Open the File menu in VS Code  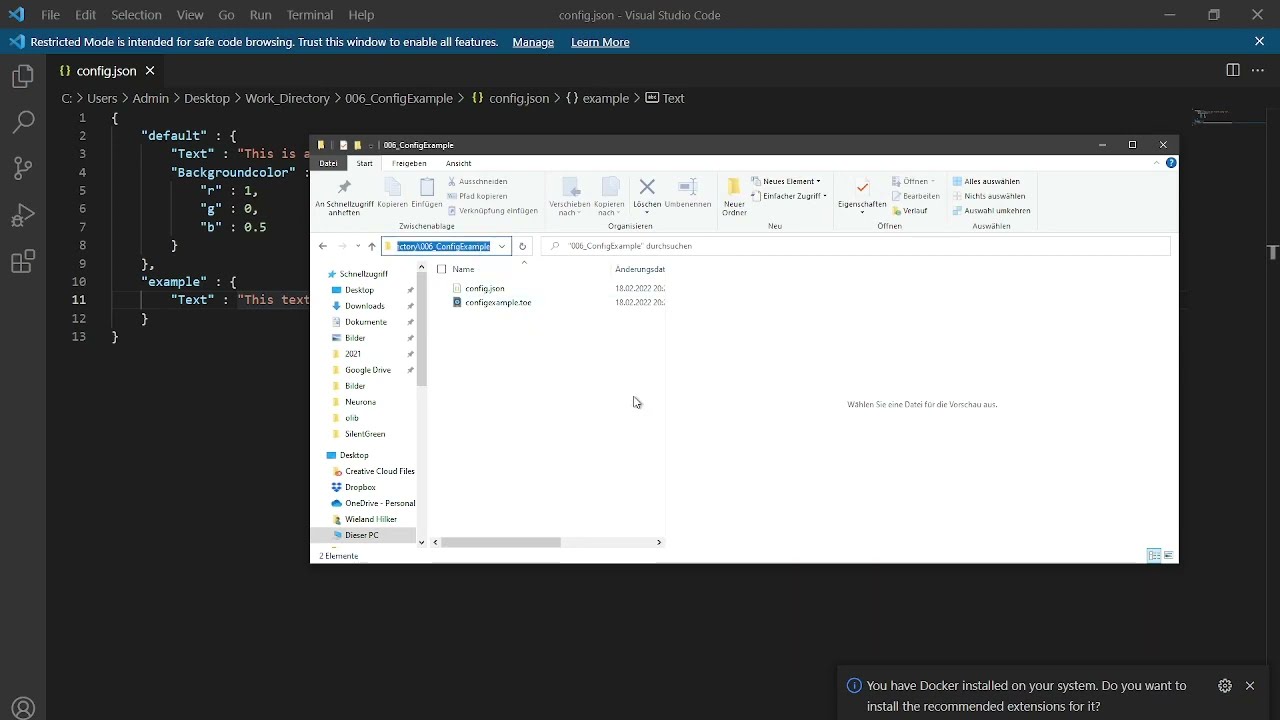tap(50, 15)
